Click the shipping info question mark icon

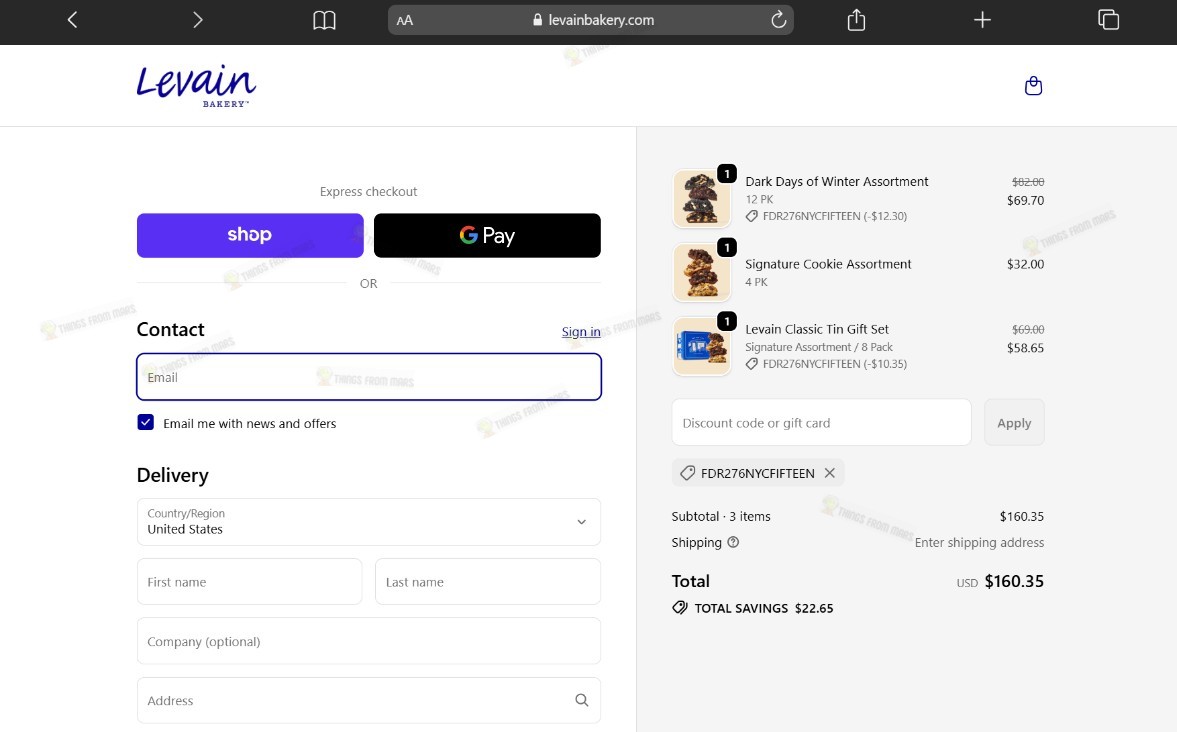[x=733, y=542]
